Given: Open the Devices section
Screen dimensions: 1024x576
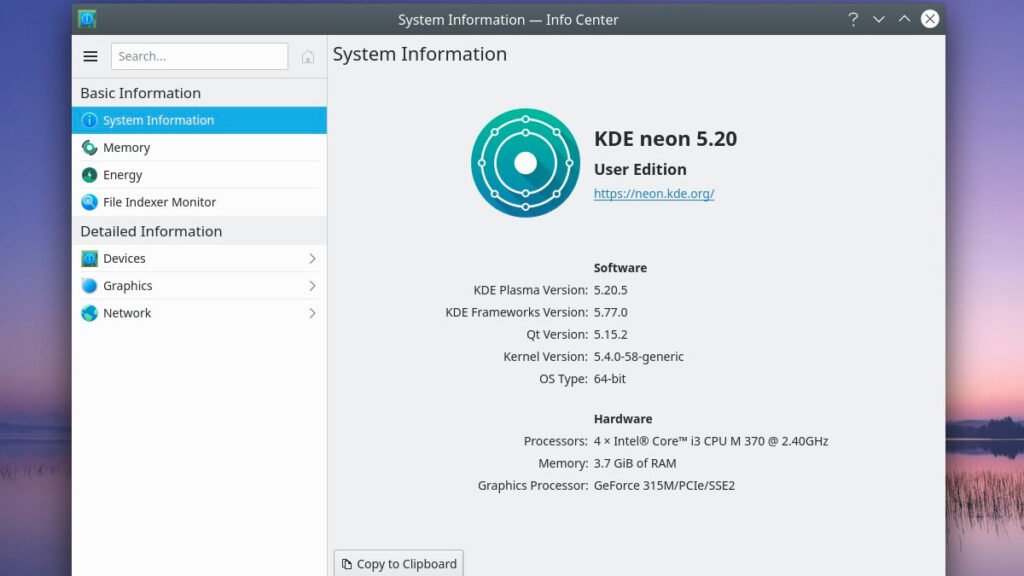Looking at the screenshot, I should click(x=199, y=259).
